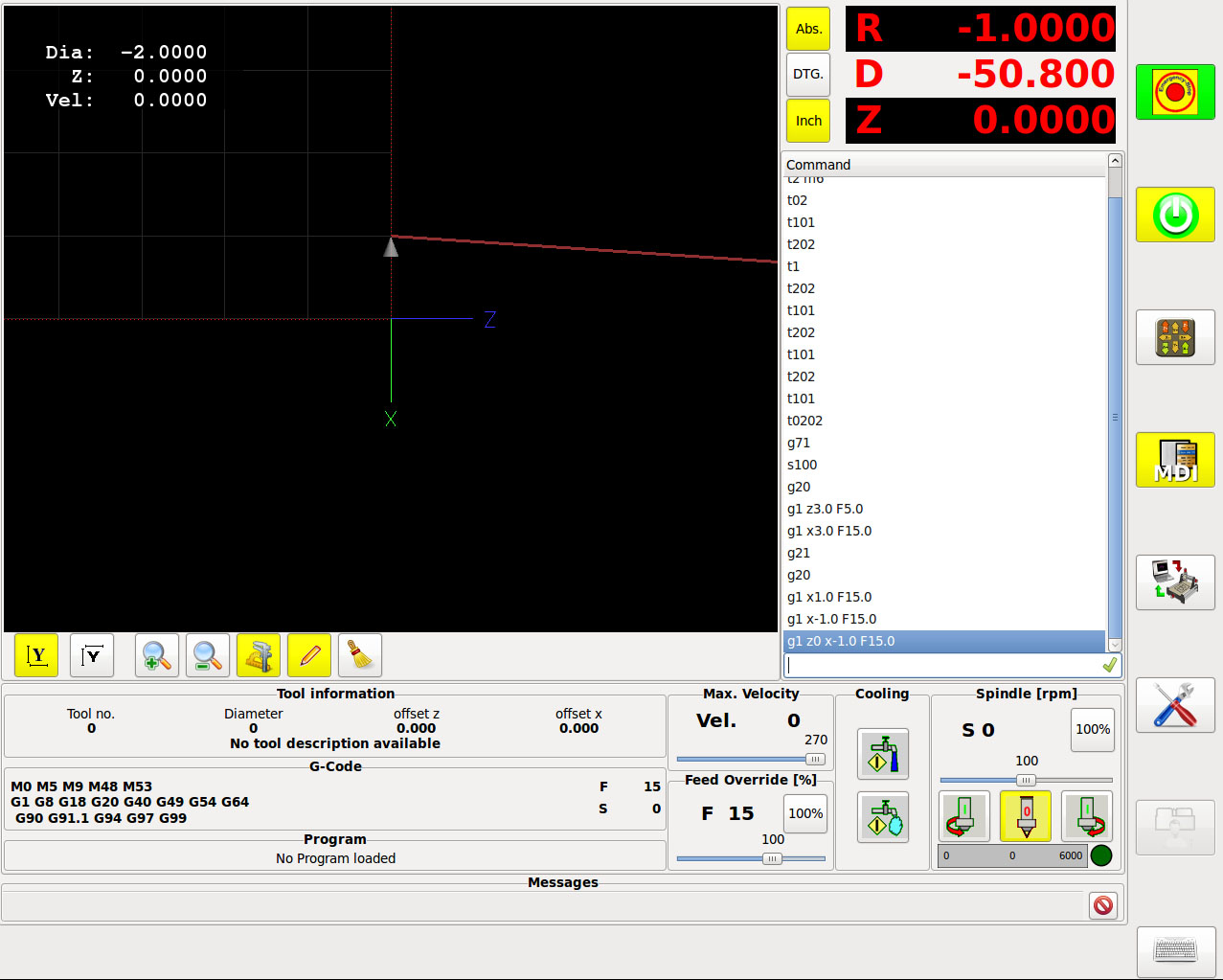This screenshot has width=1223, height=980.
Task: Toggle the Inch units button
Action: [808, 121]
